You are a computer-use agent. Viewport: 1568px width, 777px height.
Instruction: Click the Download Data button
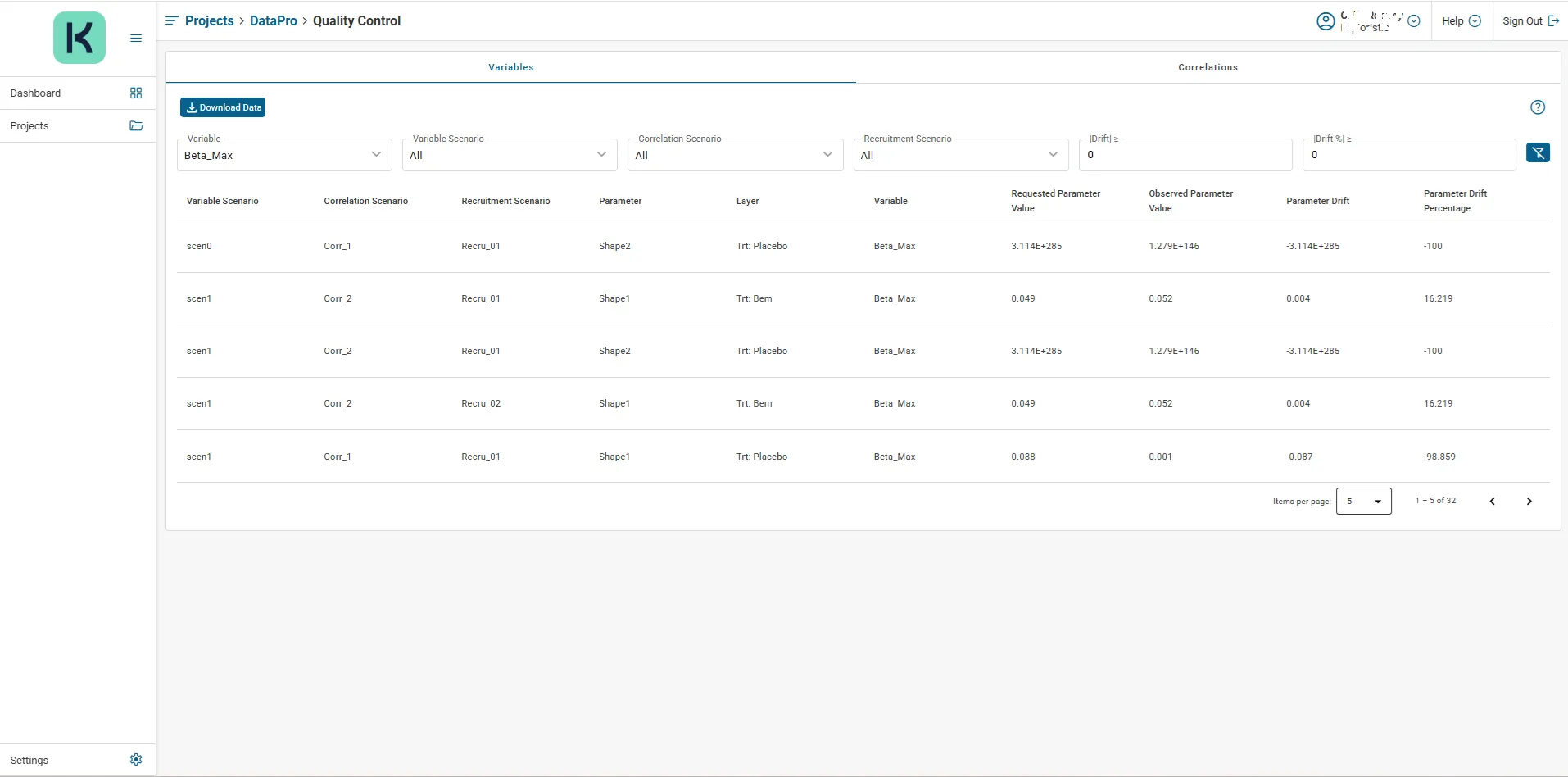click(x=223, y=107)
